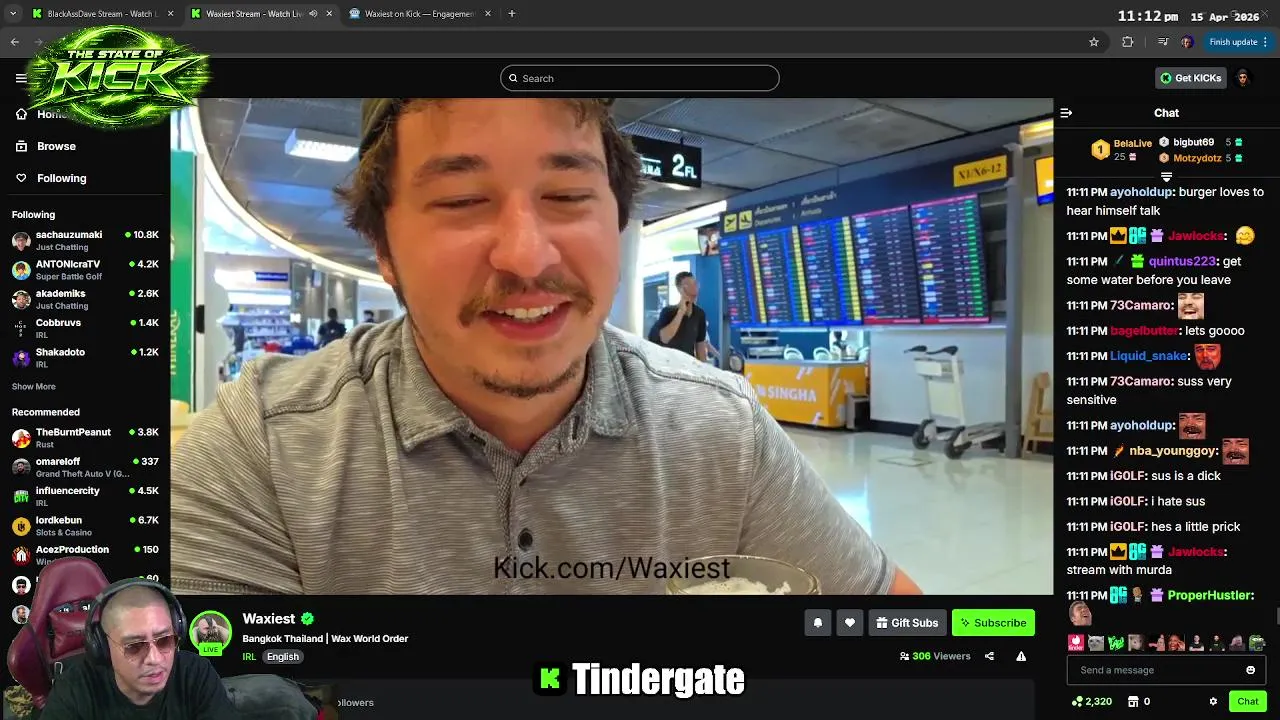This screenshot has width=1280, height=720.
Task: Expand the chat leaderboard handle
Action: (x=1166, y=177)
